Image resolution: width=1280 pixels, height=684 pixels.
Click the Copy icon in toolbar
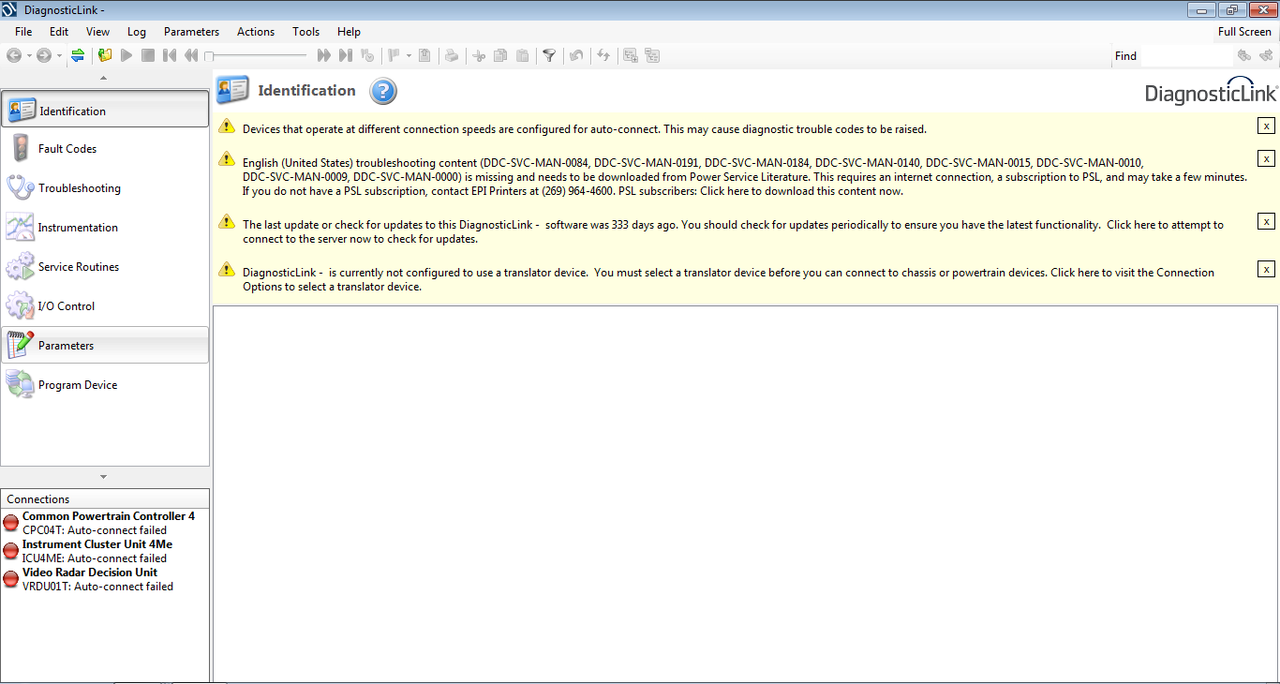pyautogui.click(x=500, y=56)
